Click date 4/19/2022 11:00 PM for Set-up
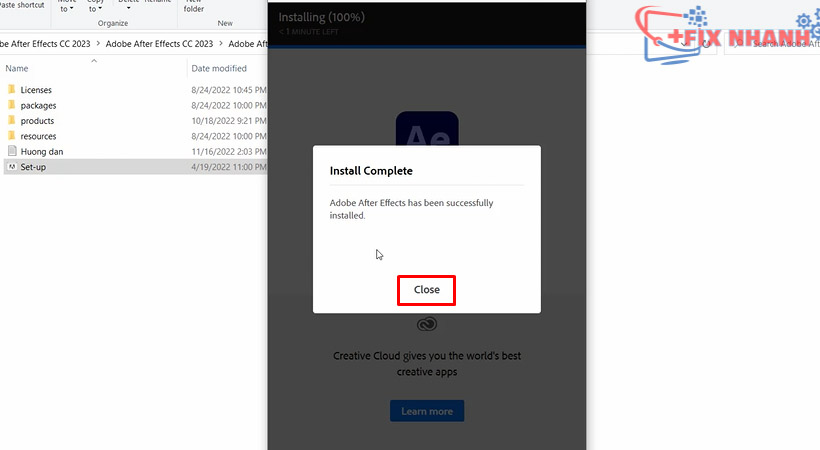Screen dimensions: 820x450 tap(229, 167)
